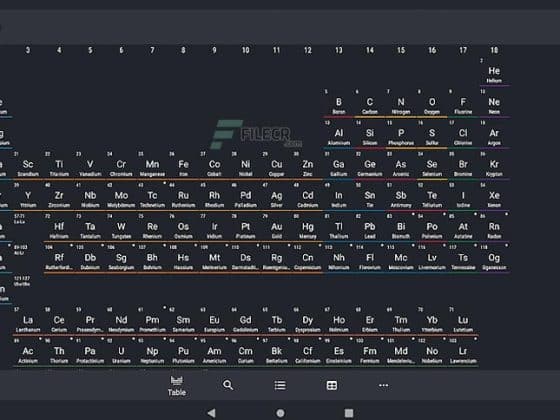Open the Silicon (Si) element
This screenshot has width=560, height=420.
click(370, 135)
